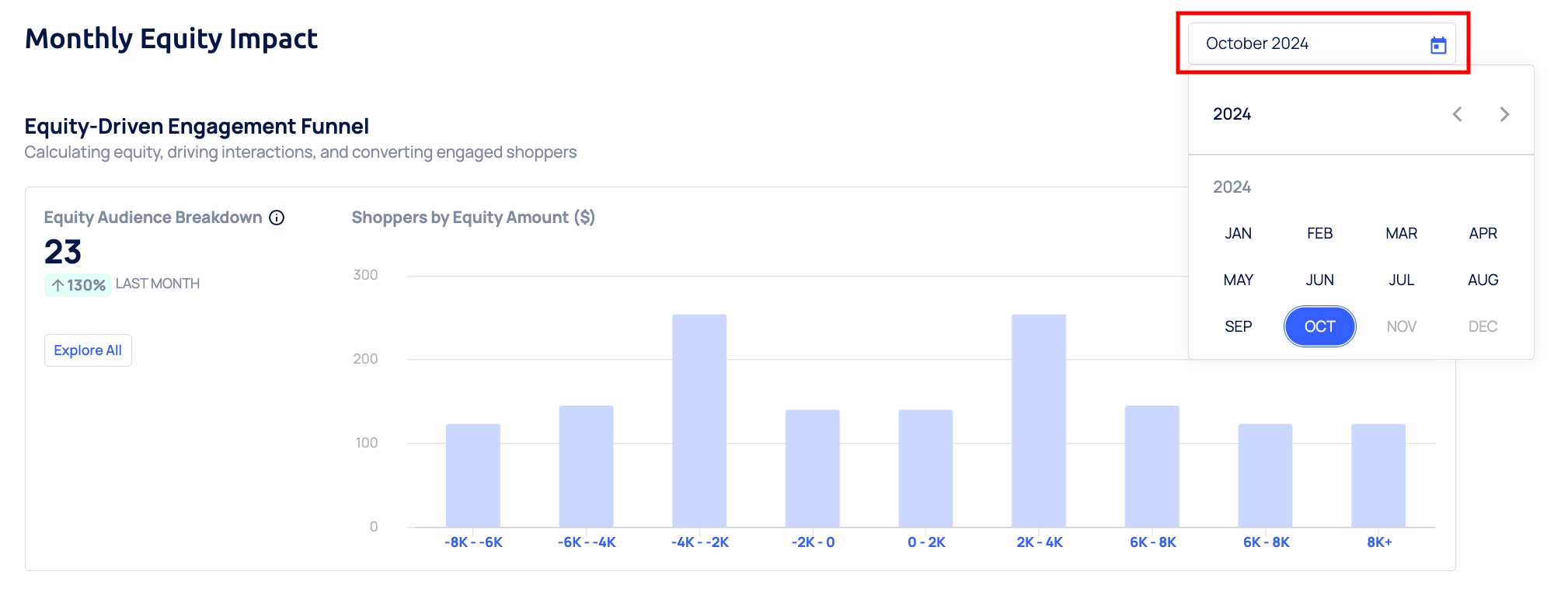Select JUL from the month grid

[1401, 280]
